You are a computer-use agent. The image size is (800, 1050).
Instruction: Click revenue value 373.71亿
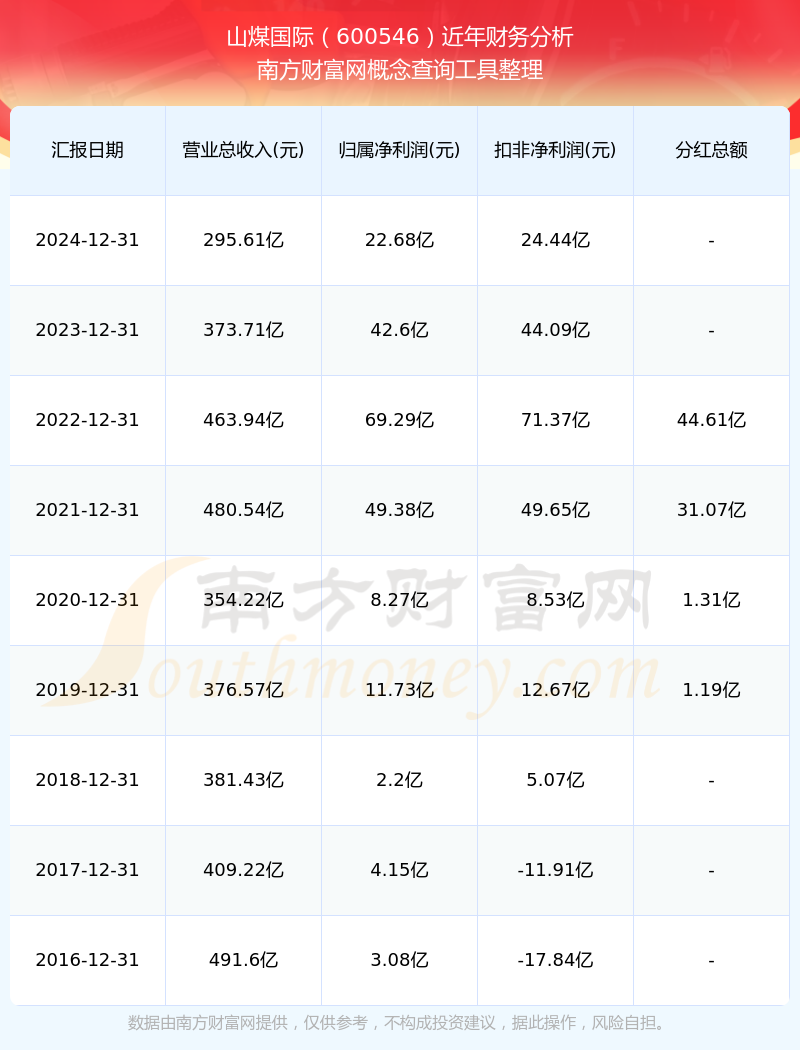pos(244,330)
